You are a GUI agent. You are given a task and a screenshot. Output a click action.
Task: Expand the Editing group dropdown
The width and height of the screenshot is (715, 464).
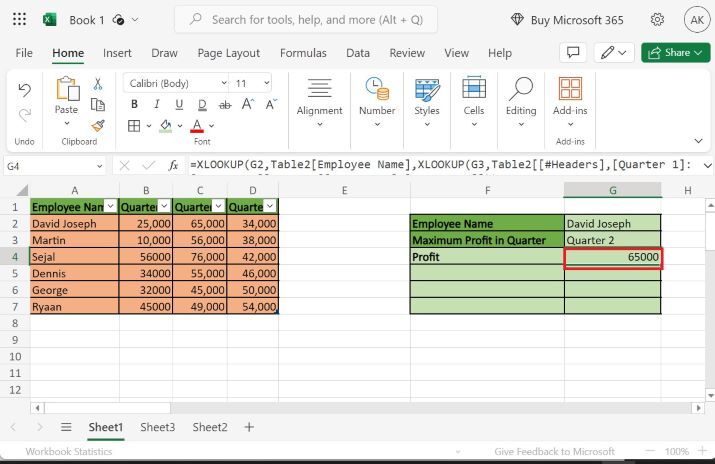pyautogui.click(x=521, y=124)
